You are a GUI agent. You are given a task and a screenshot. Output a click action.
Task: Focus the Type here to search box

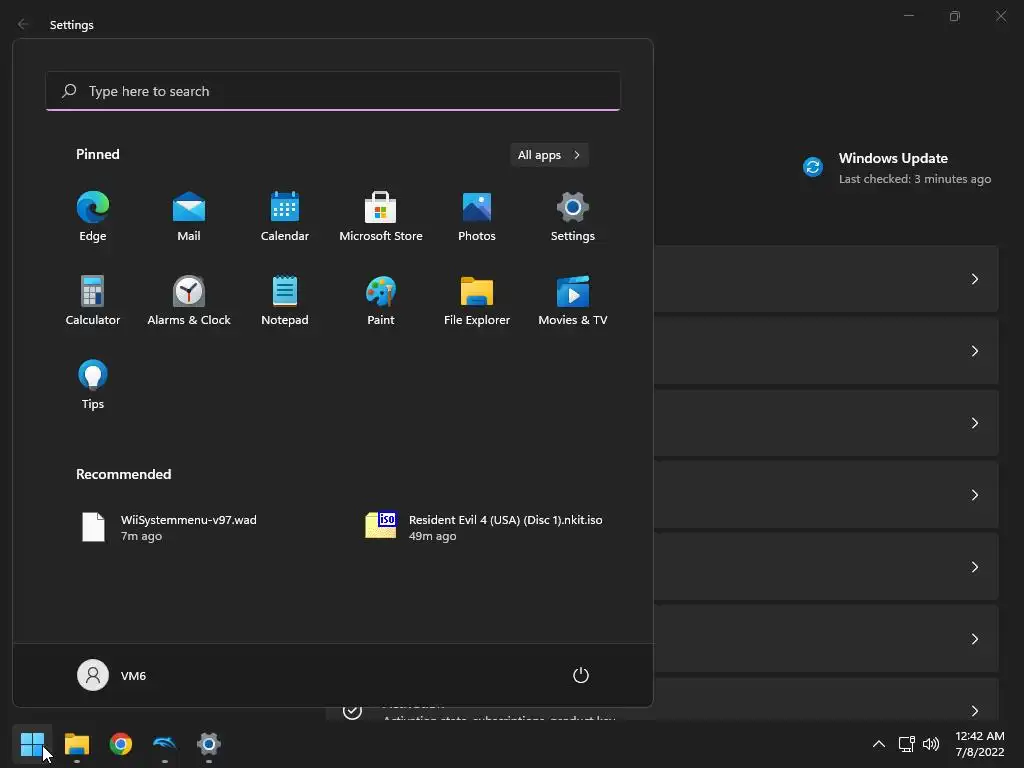(x=333, y=91)
